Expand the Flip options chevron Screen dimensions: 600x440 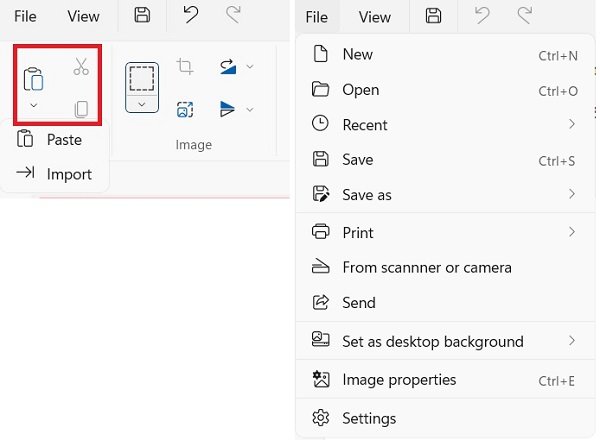(x=250, y=110)
